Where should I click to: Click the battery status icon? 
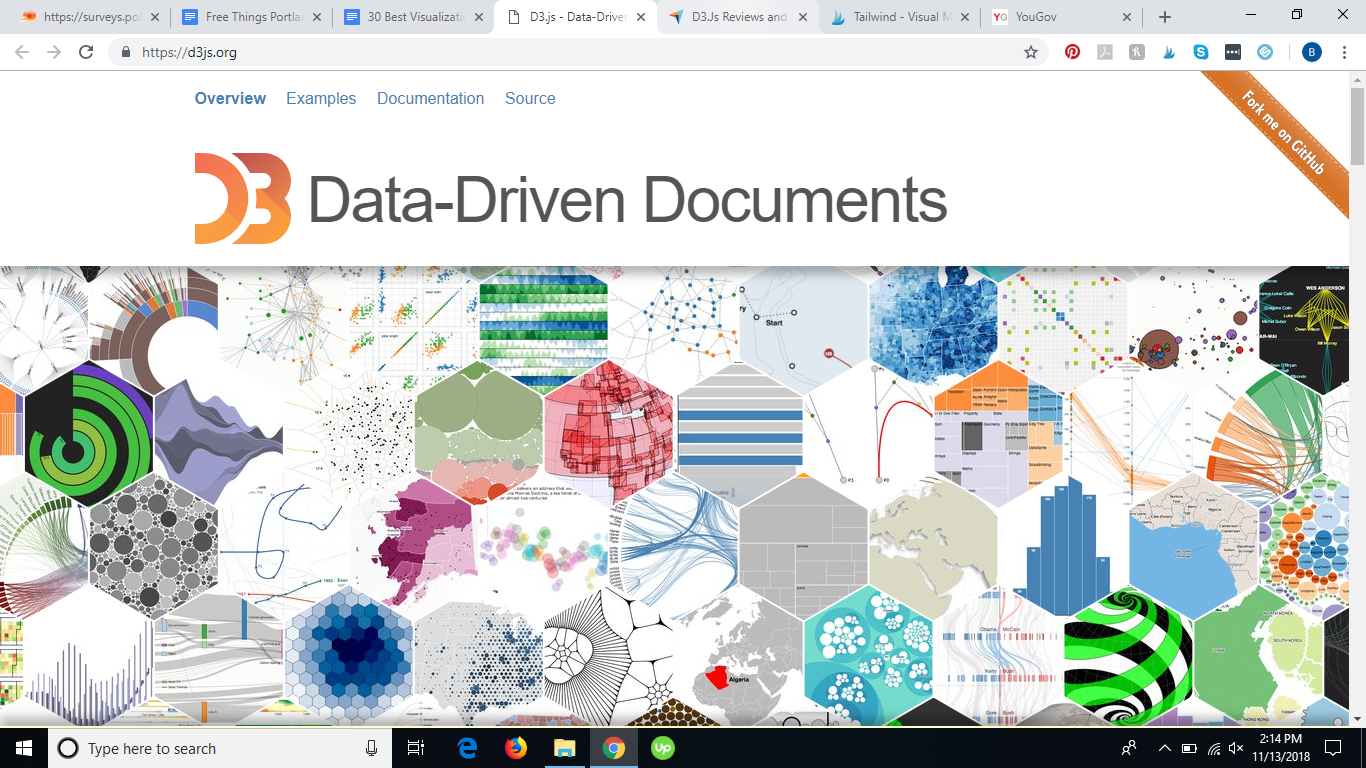coord(1189,748)
